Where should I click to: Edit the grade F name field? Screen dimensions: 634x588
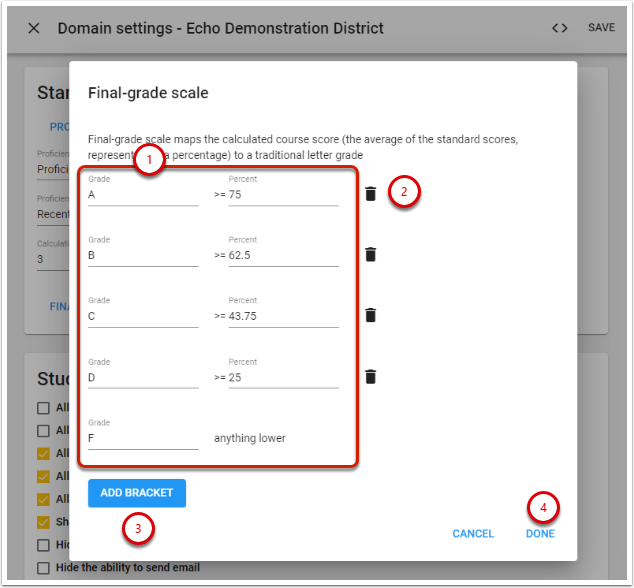pos(142,438)
